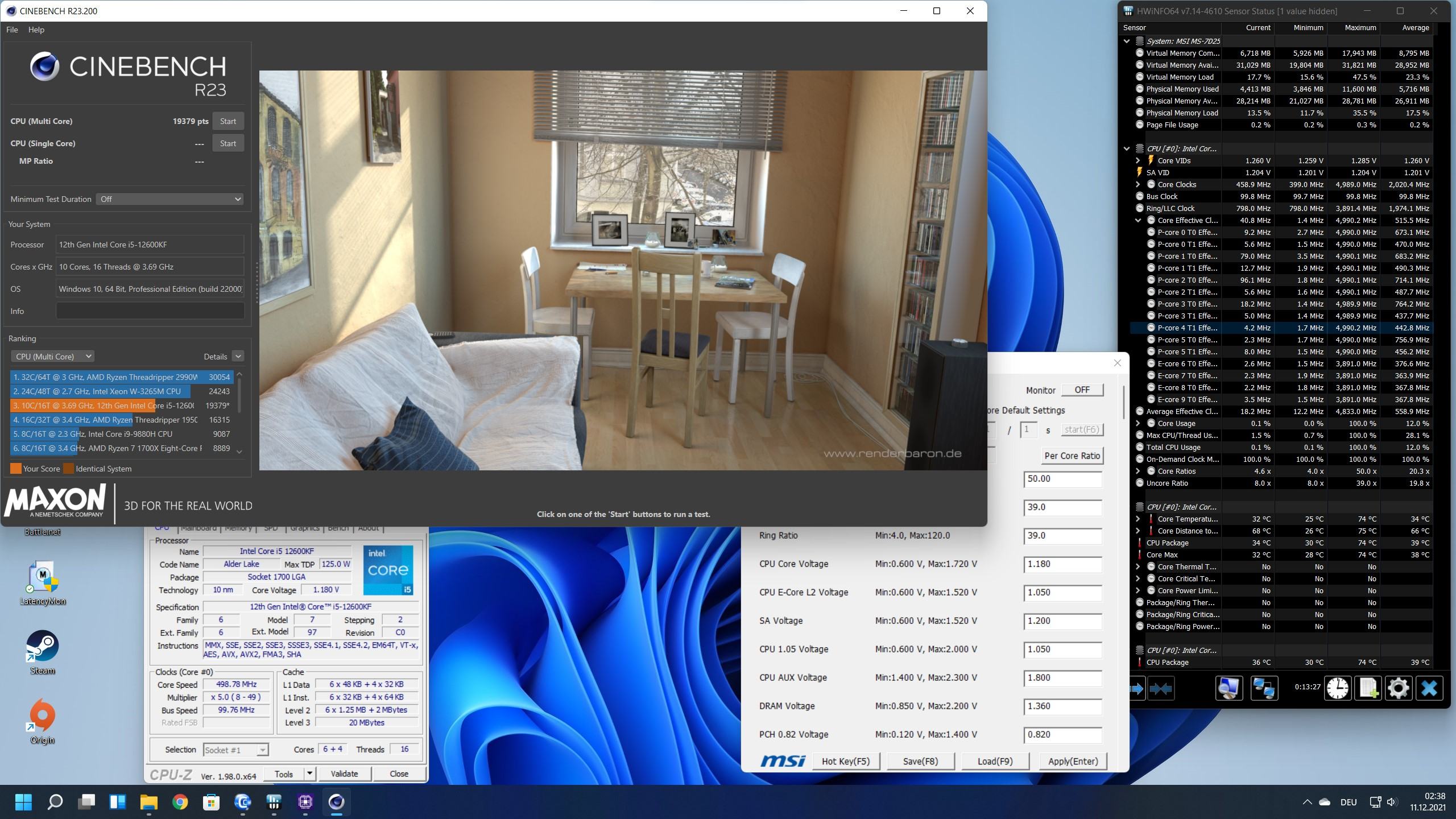The width and height of the screenshot is (1456, 819).
Task: Collapse Core Effective Clocks row
Action: pos(1138,220)
